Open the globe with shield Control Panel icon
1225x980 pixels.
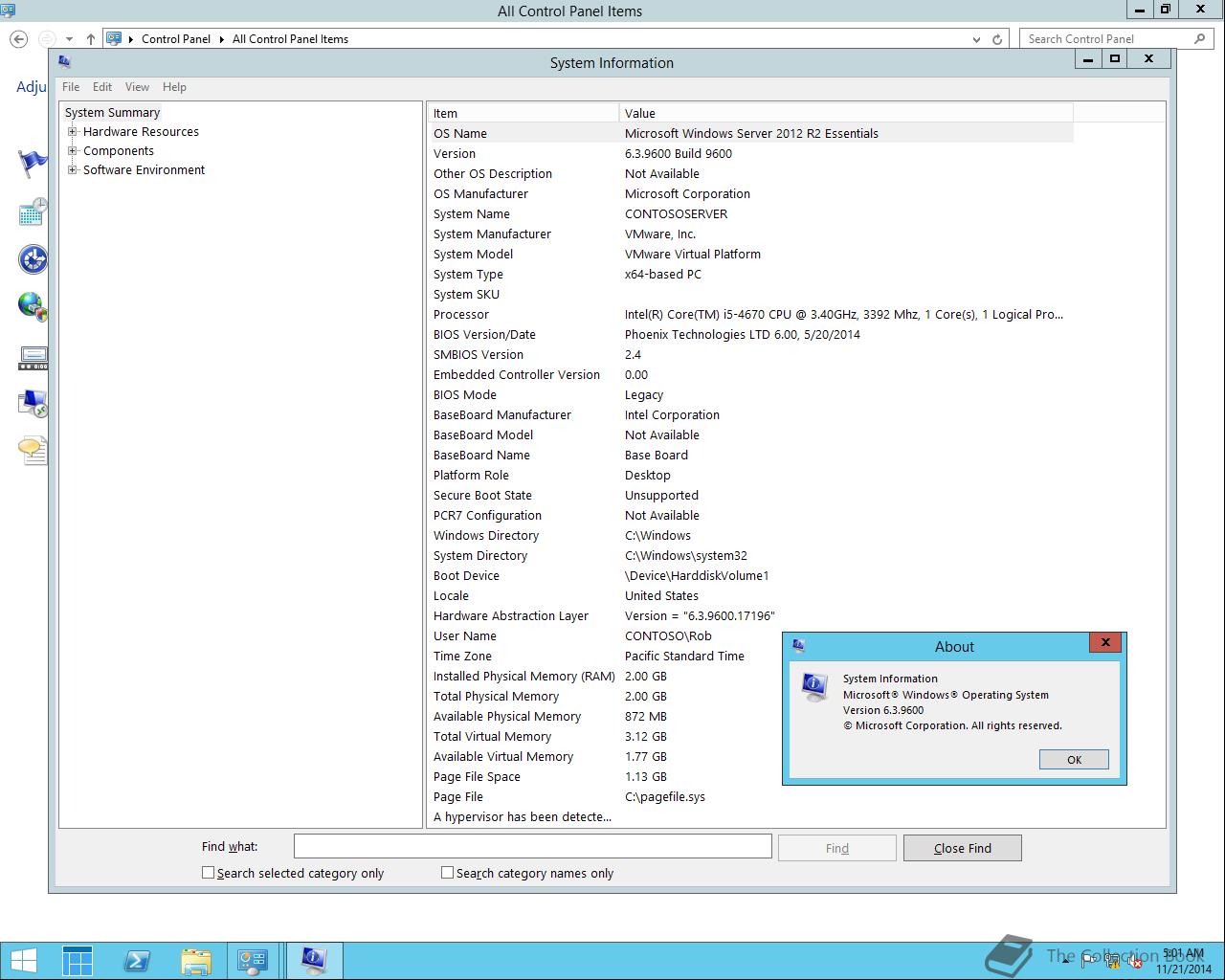[x=32, y=306]
